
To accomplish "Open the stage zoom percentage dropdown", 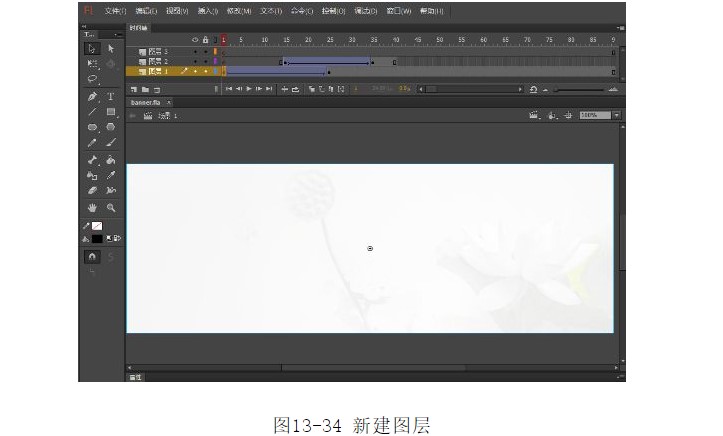I will click(617, 116).
